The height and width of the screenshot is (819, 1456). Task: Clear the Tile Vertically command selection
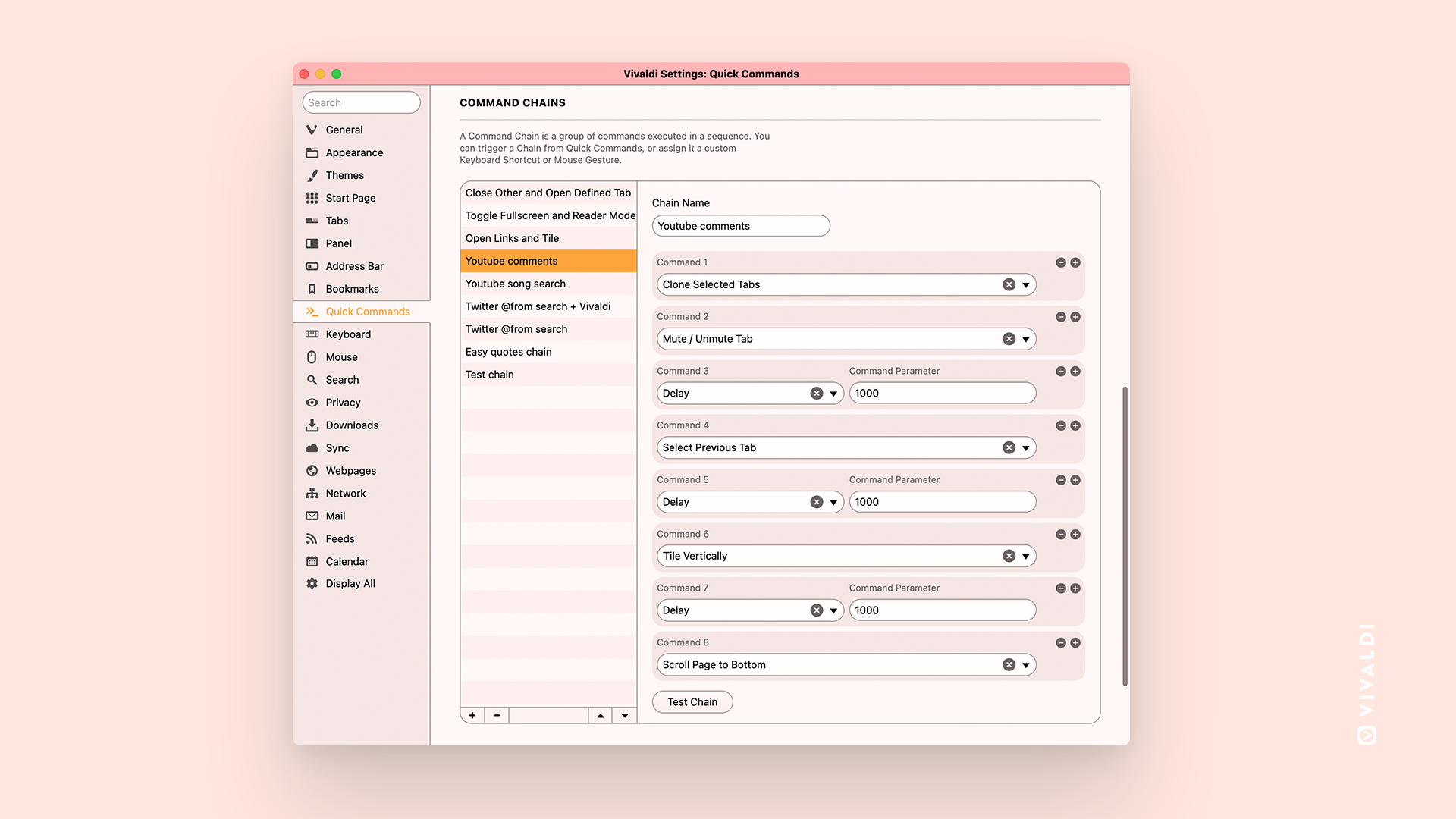(1009, 556)
